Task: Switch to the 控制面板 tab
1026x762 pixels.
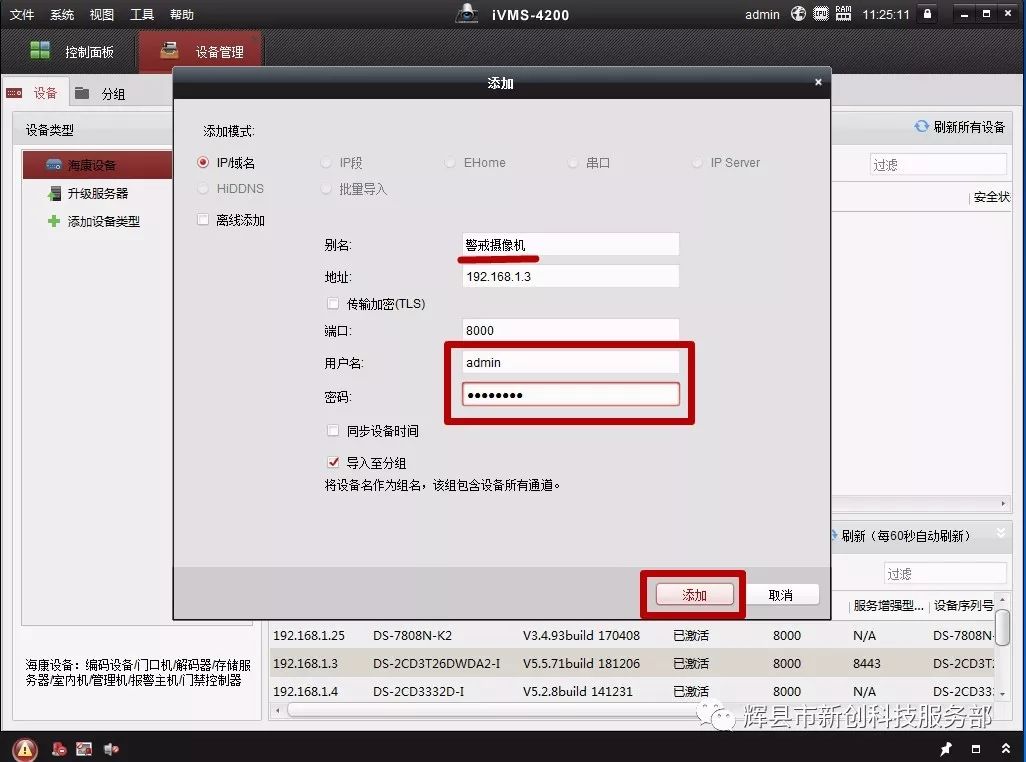Action: pyautogui.click(x=71, y=52)
